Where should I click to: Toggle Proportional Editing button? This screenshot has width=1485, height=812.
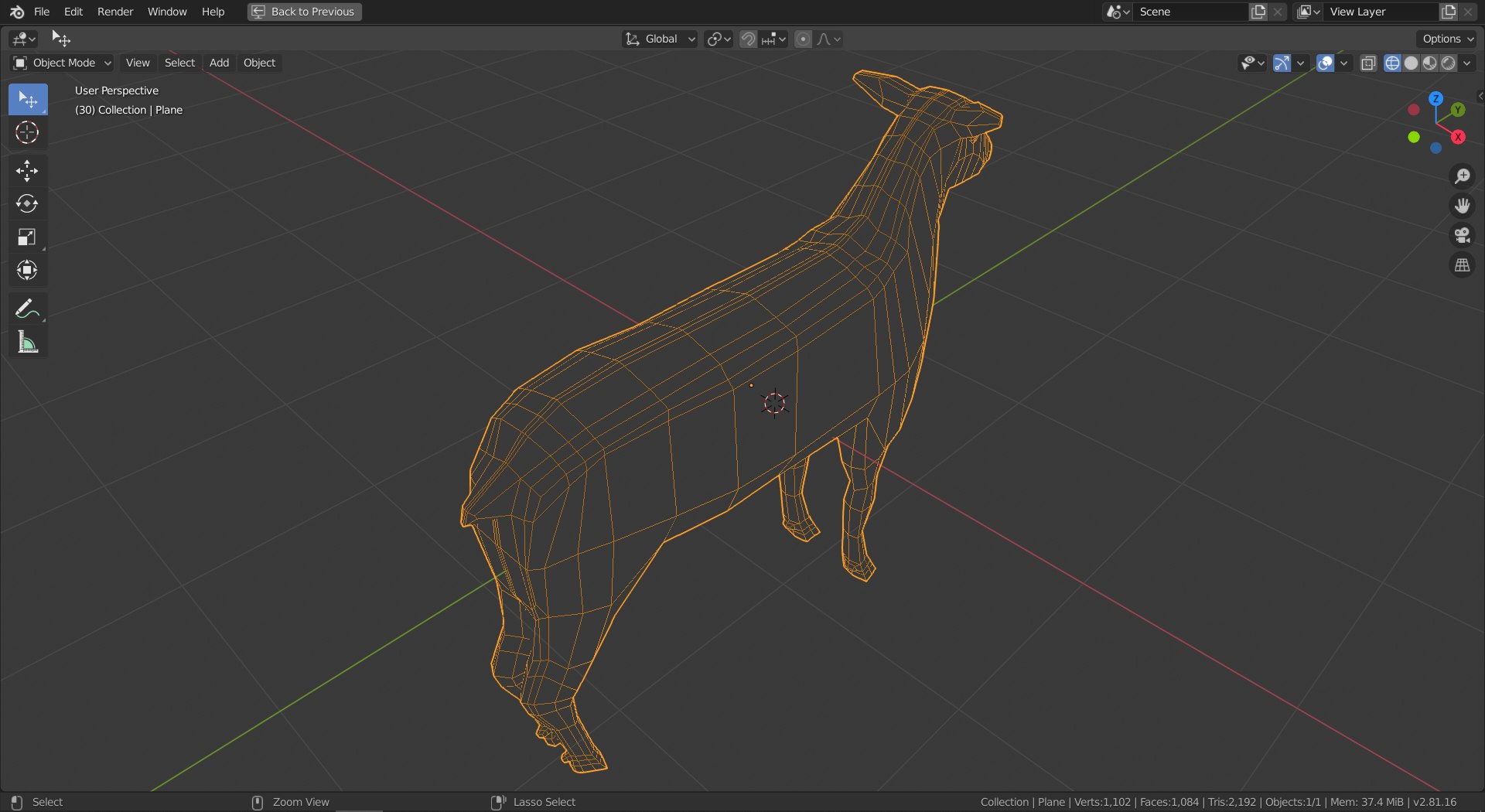click(x=804, y=39)
